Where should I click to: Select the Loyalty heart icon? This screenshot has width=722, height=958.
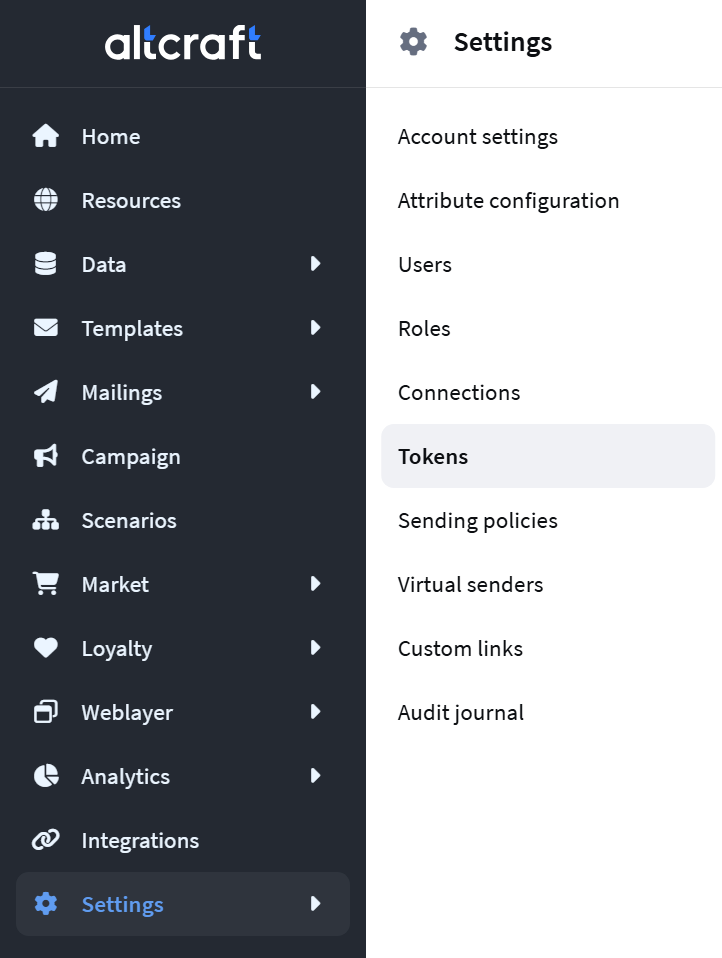(x=46, y=648)
